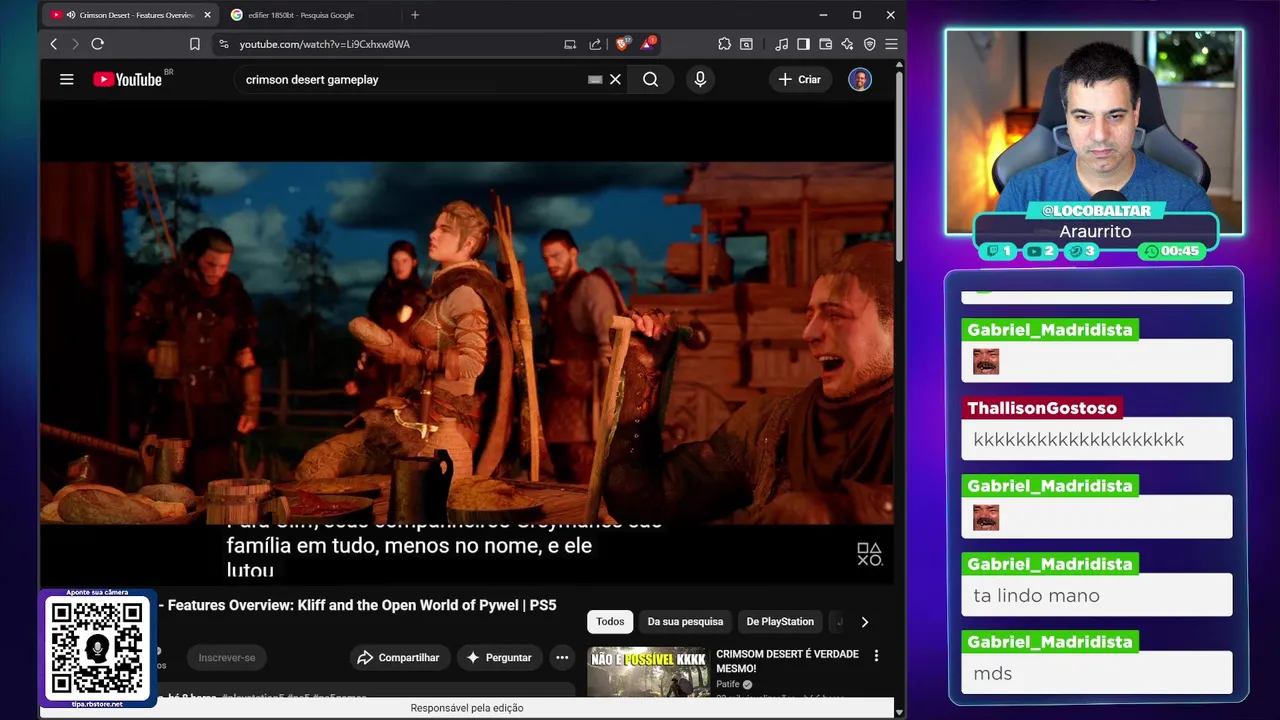Screen dimensions: 1280x720
Task: Open Brave Shields lion icon
Action: click(622, 44)
